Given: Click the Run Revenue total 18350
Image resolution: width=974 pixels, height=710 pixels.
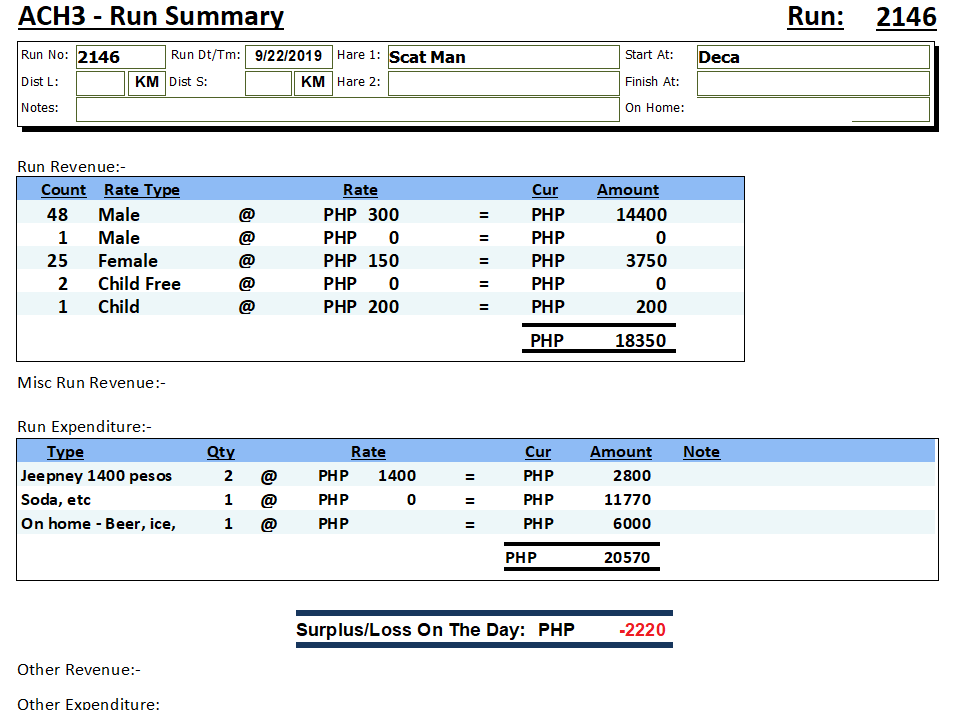Looking at the screenshot, I should tap(640, 340).
